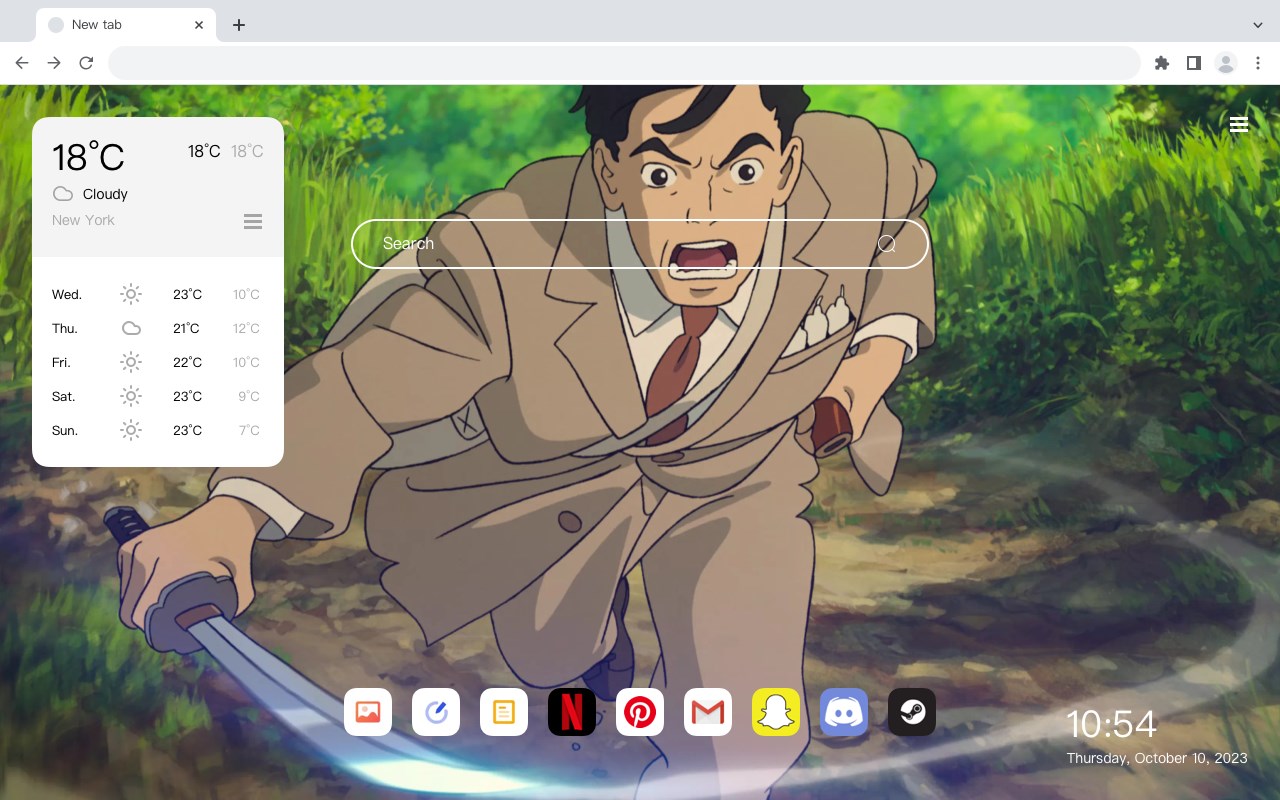Launch the Steam shortcut
1280x800 pixels.
click(912, 712)
